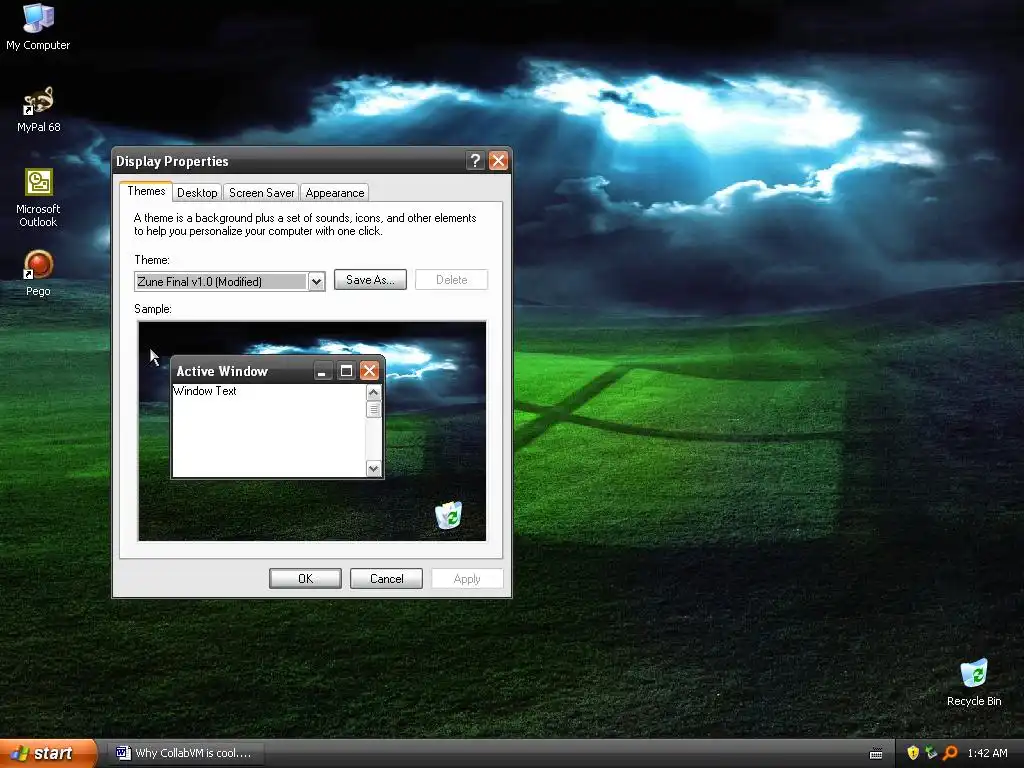Switch to the Desktop tab

coord(197,193)
